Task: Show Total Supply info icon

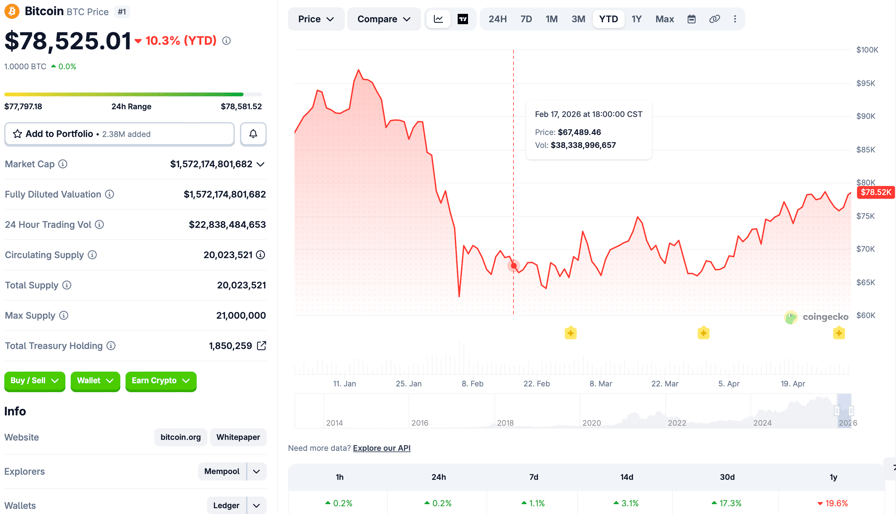Action: tap(67, 285)
